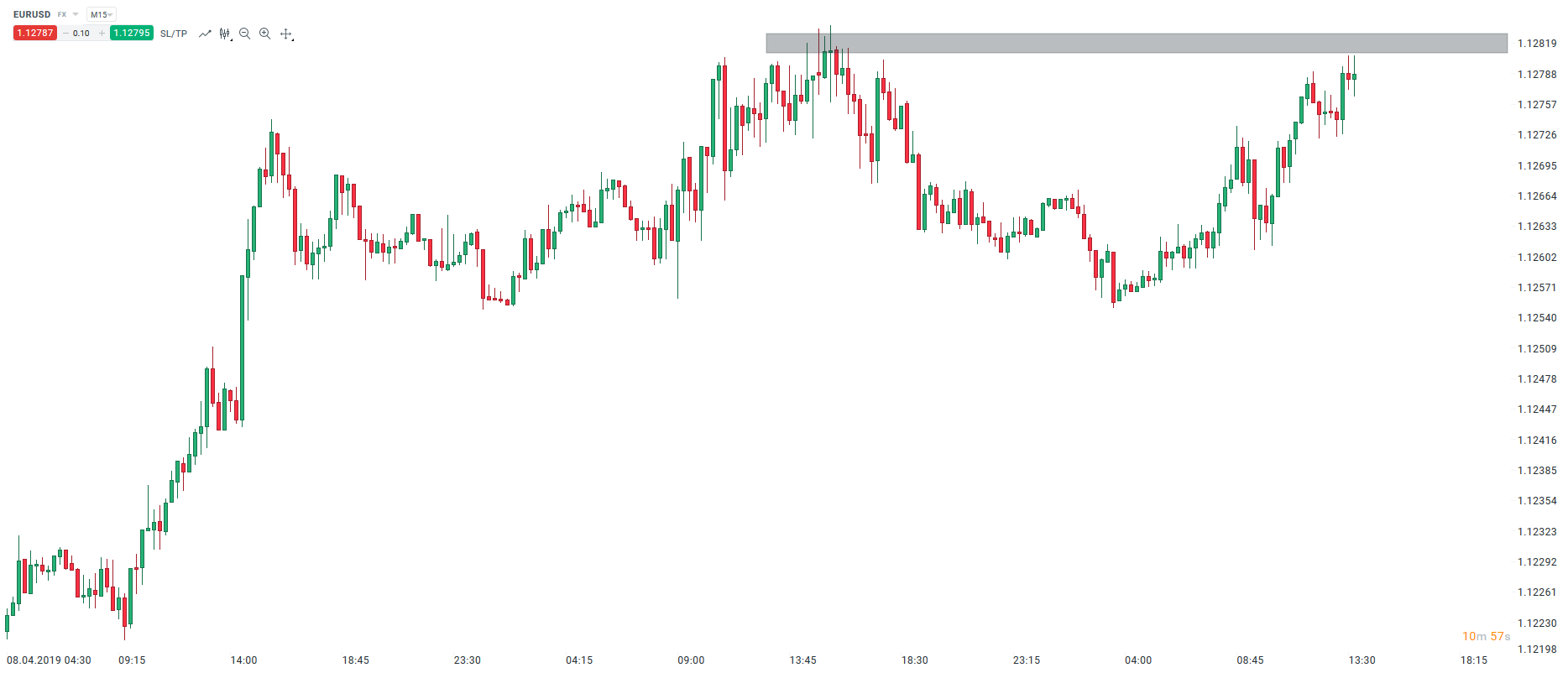Open the SL/TP settings
The image size is (1568, 673).
click(174, 34)
